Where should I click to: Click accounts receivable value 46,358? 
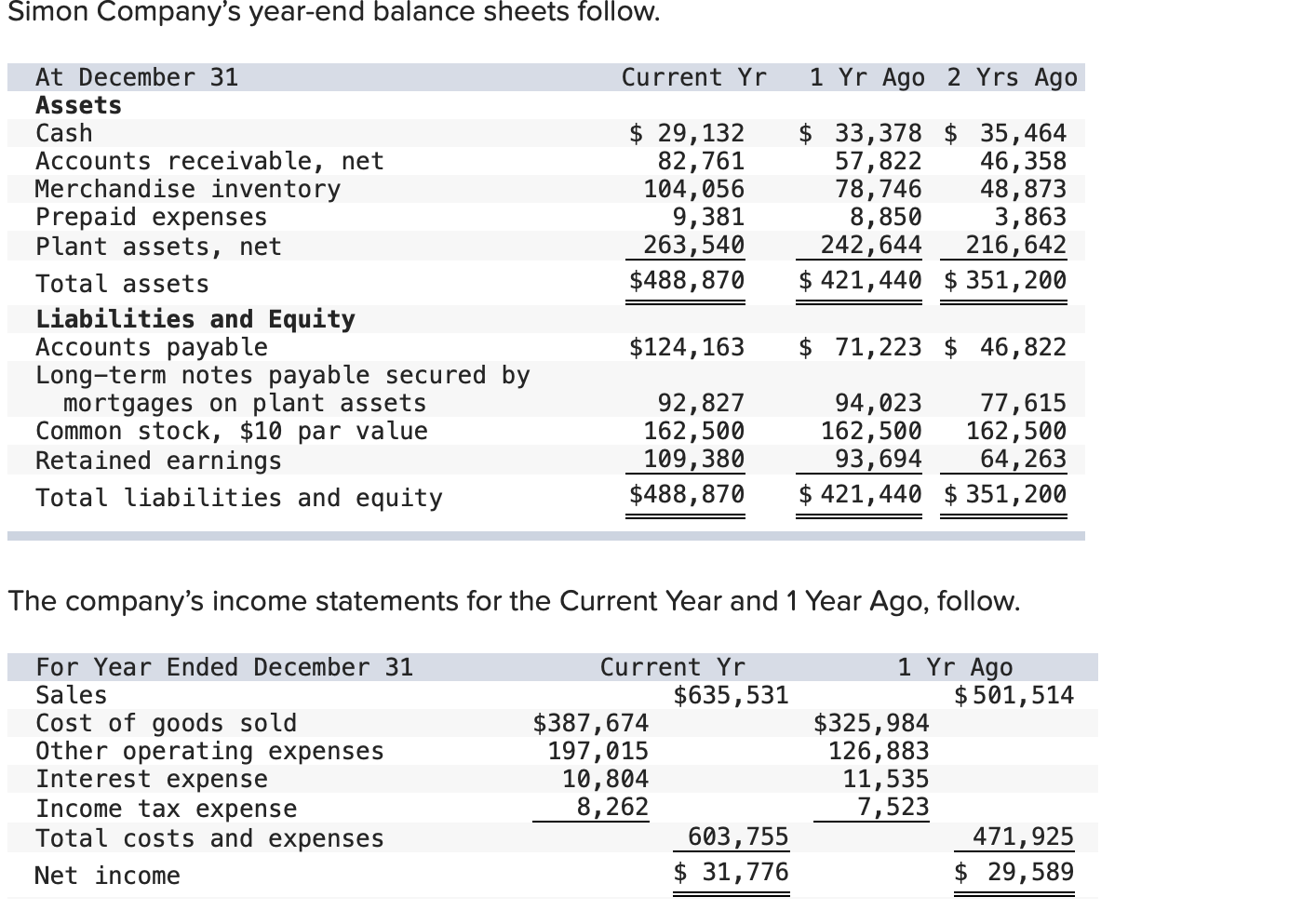click(x=1024, y=161)
